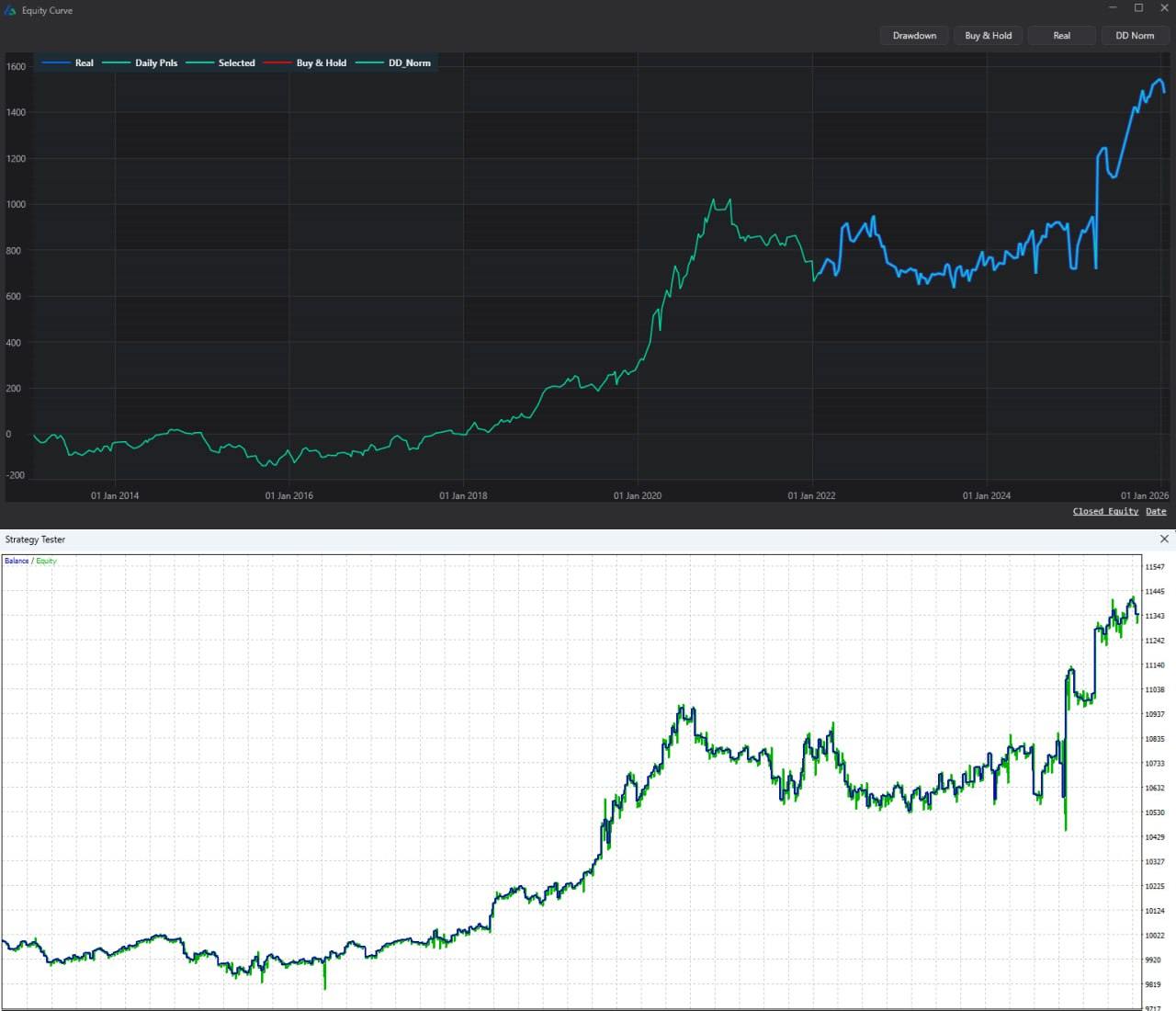
Task: Click the 11547 value on the price scale
Action: point(1155,567)
